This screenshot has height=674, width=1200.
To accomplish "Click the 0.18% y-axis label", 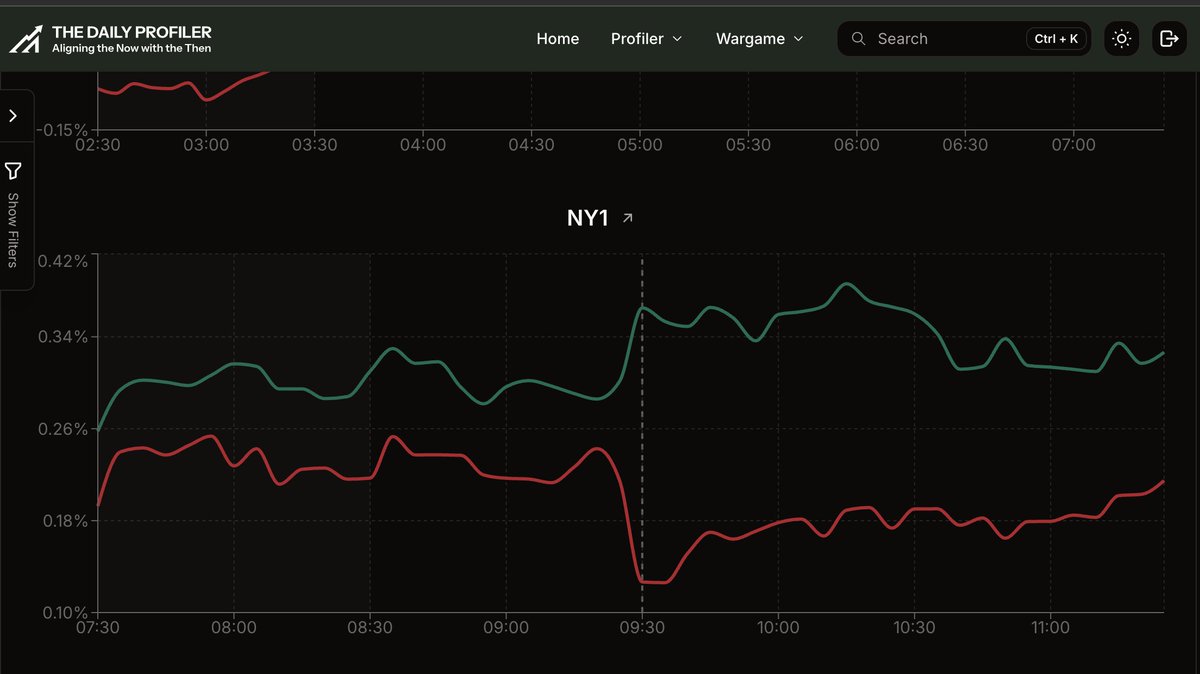I will tap(64, 521).
